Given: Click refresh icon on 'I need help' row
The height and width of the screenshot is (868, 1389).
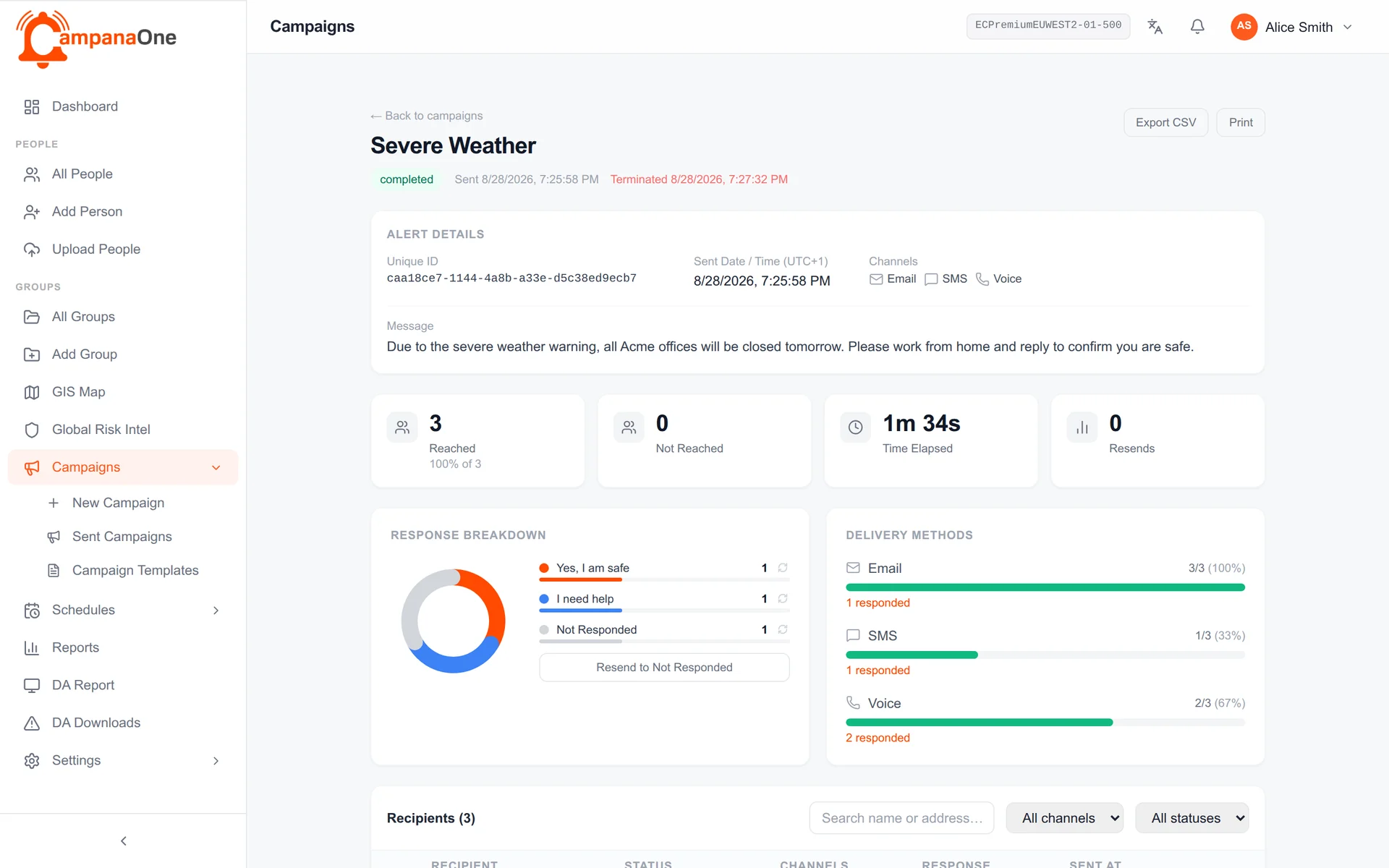Looking at the screenshot, I should [782, 599].
